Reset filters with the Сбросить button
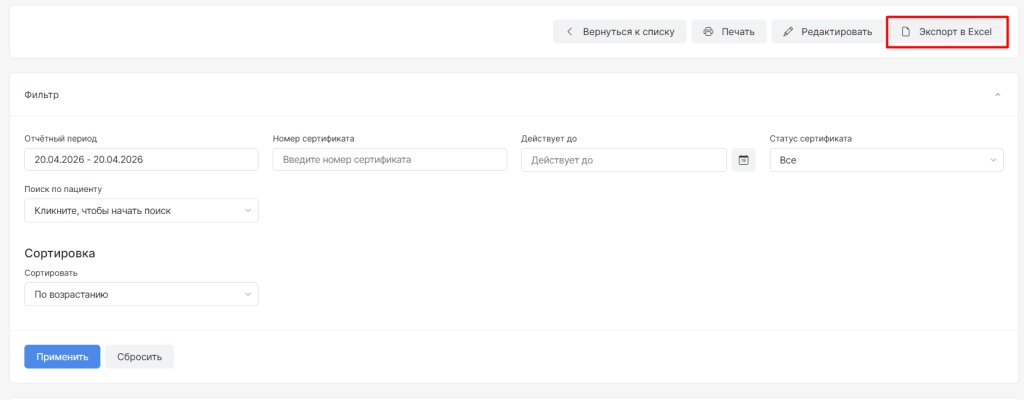Viewport: 1024px width, 400px height. pyautogui.click(x=139, y=356)
